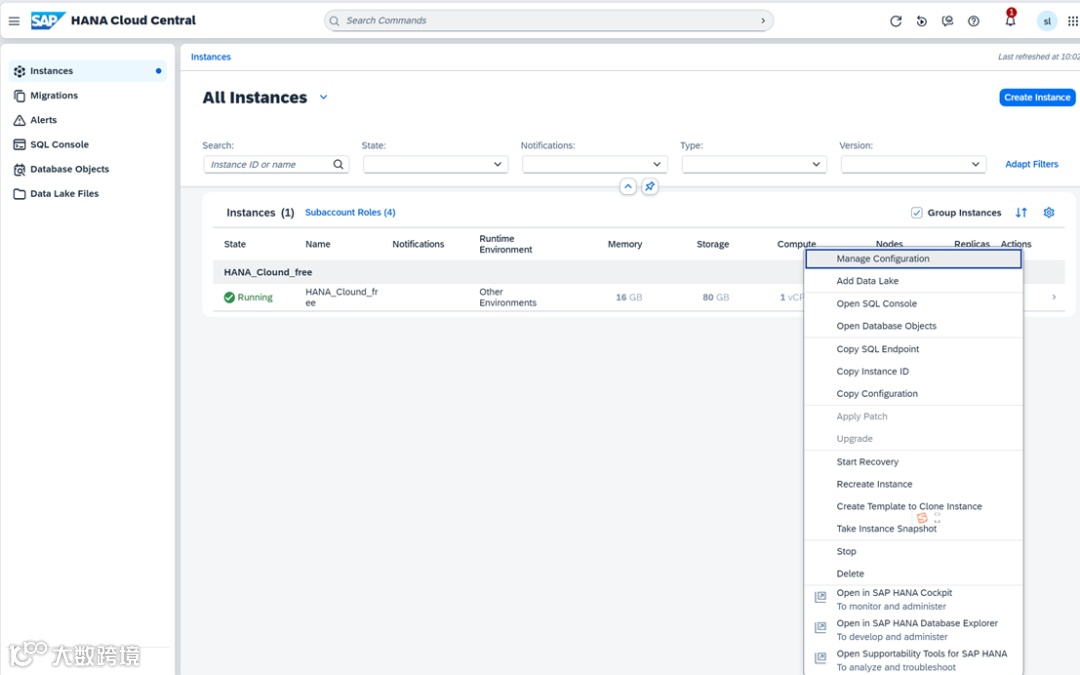Image resolution: width=1080 pixels, height=675 pixels.
Task: Choose Copy Instance ID
Action: pos(913,371)
